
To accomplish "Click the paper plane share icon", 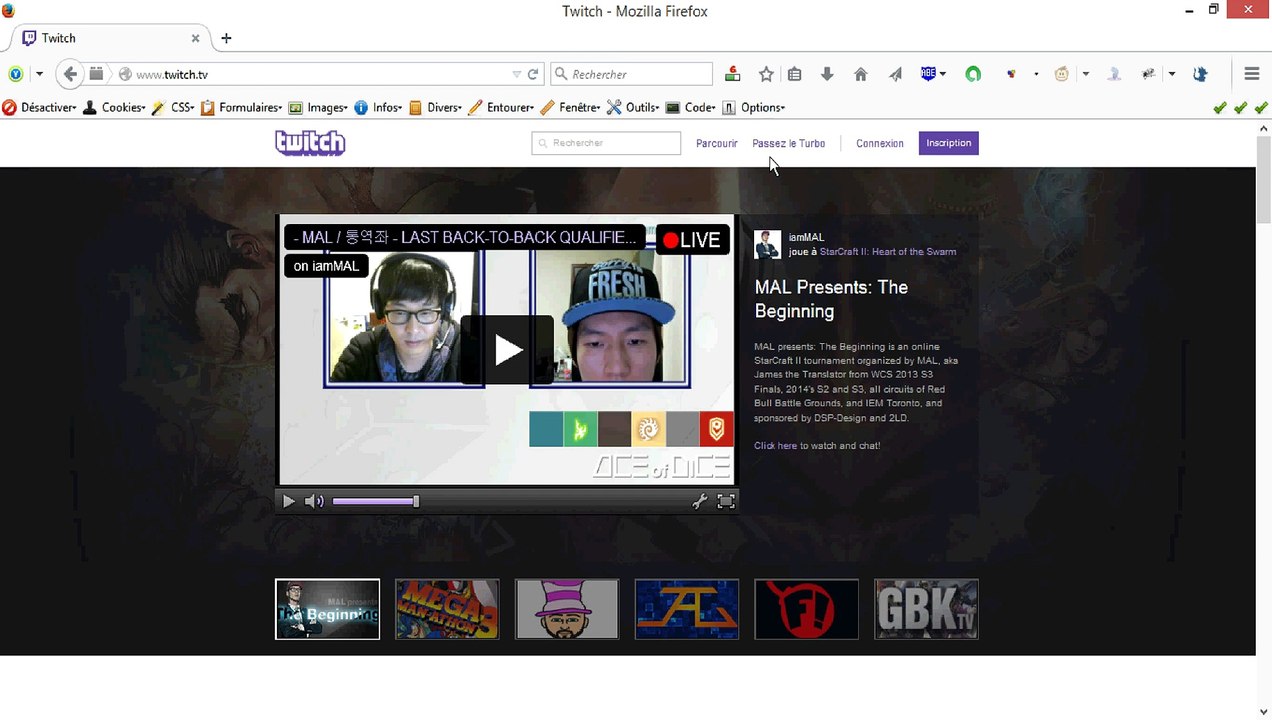I will point(896,74).
